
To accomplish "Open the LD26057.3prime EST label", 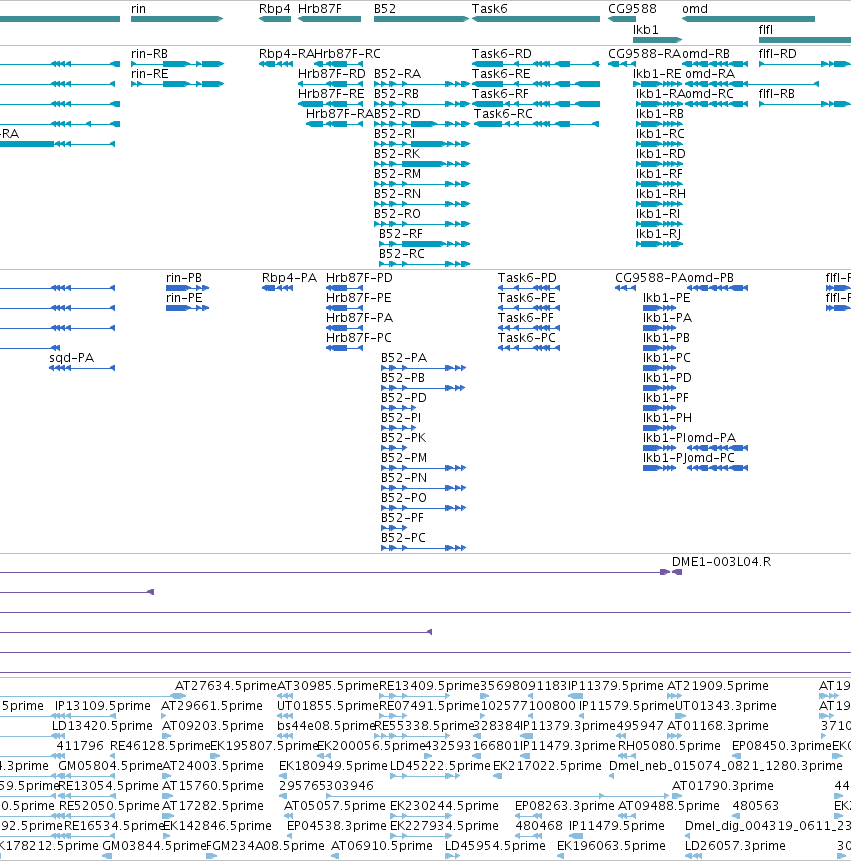I will (735, 846).
